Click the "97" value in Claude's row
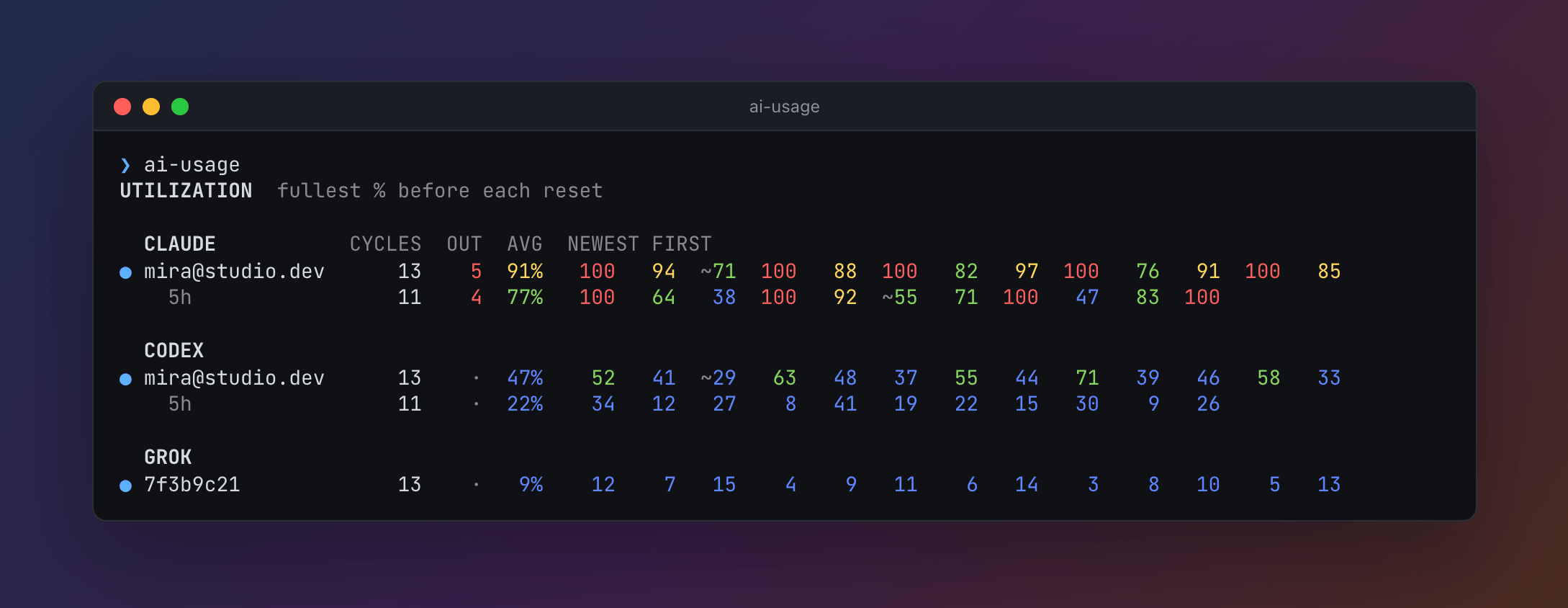 coord(1027,272)
